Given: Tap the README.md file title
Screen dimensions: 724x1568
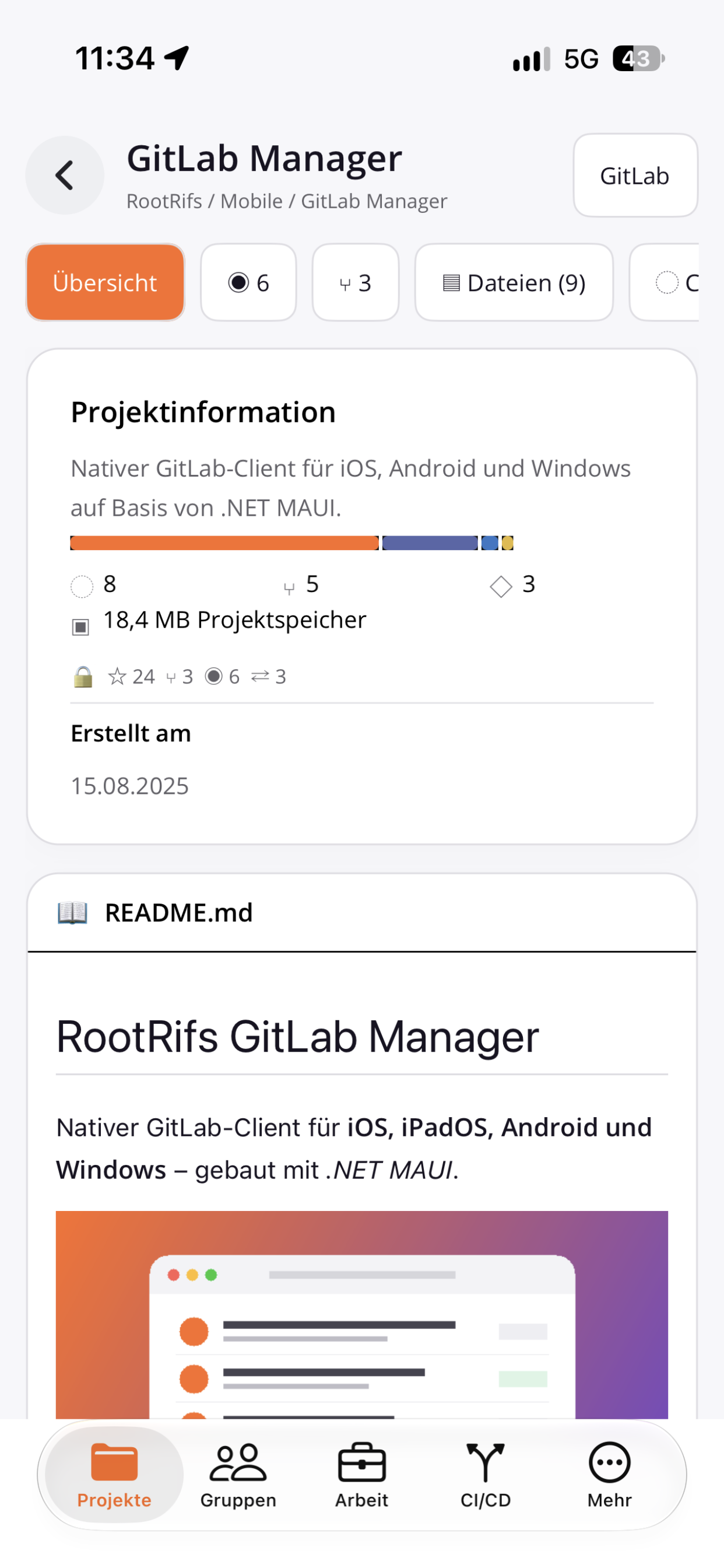Looking at the screenshot, I should (179, 912).
